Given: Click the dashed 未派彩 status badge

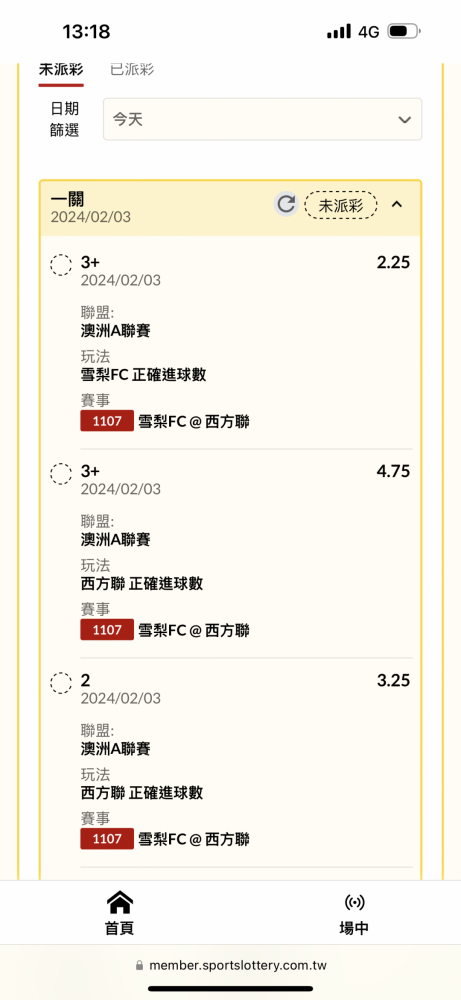Looking at the screenshot, I should point(340,205).
